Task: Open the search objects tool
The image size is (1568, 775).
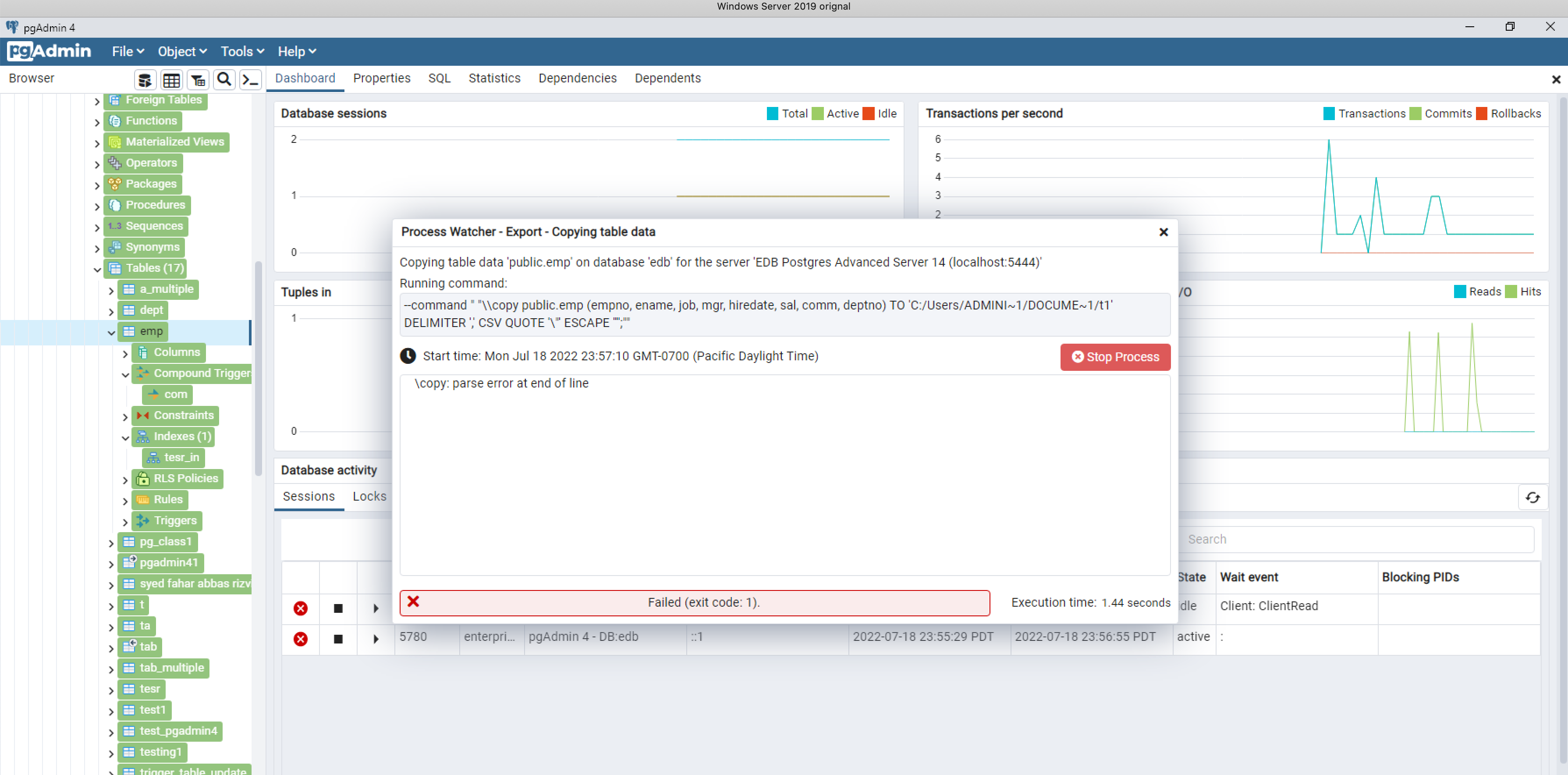Action: click(x=224, y=79)
